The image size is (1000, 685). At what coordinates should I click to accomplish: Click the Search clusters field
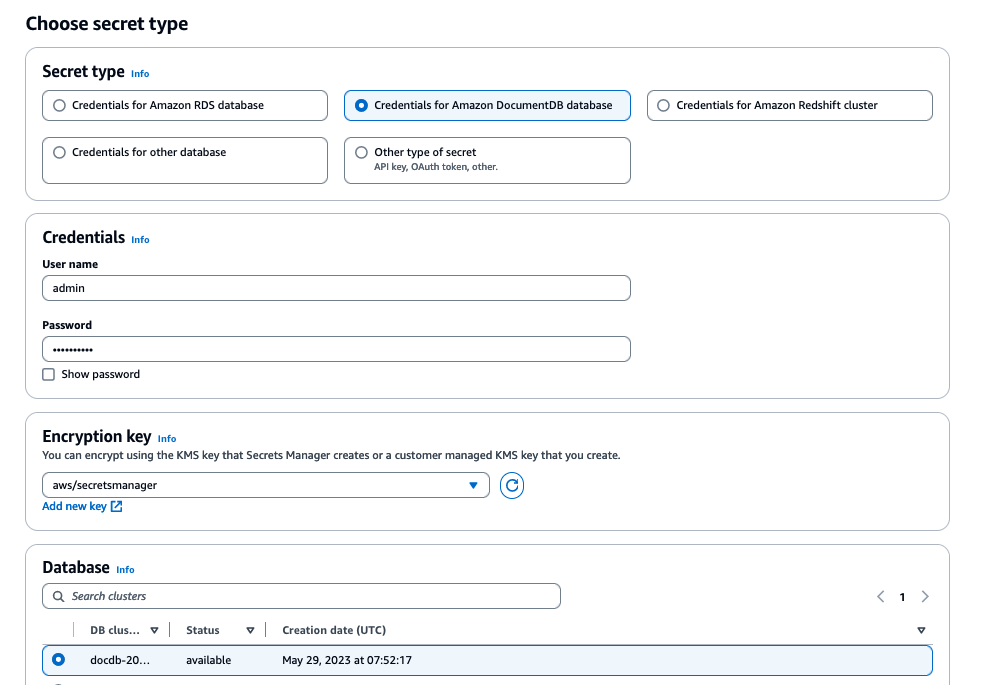click(x=301, y=596)
